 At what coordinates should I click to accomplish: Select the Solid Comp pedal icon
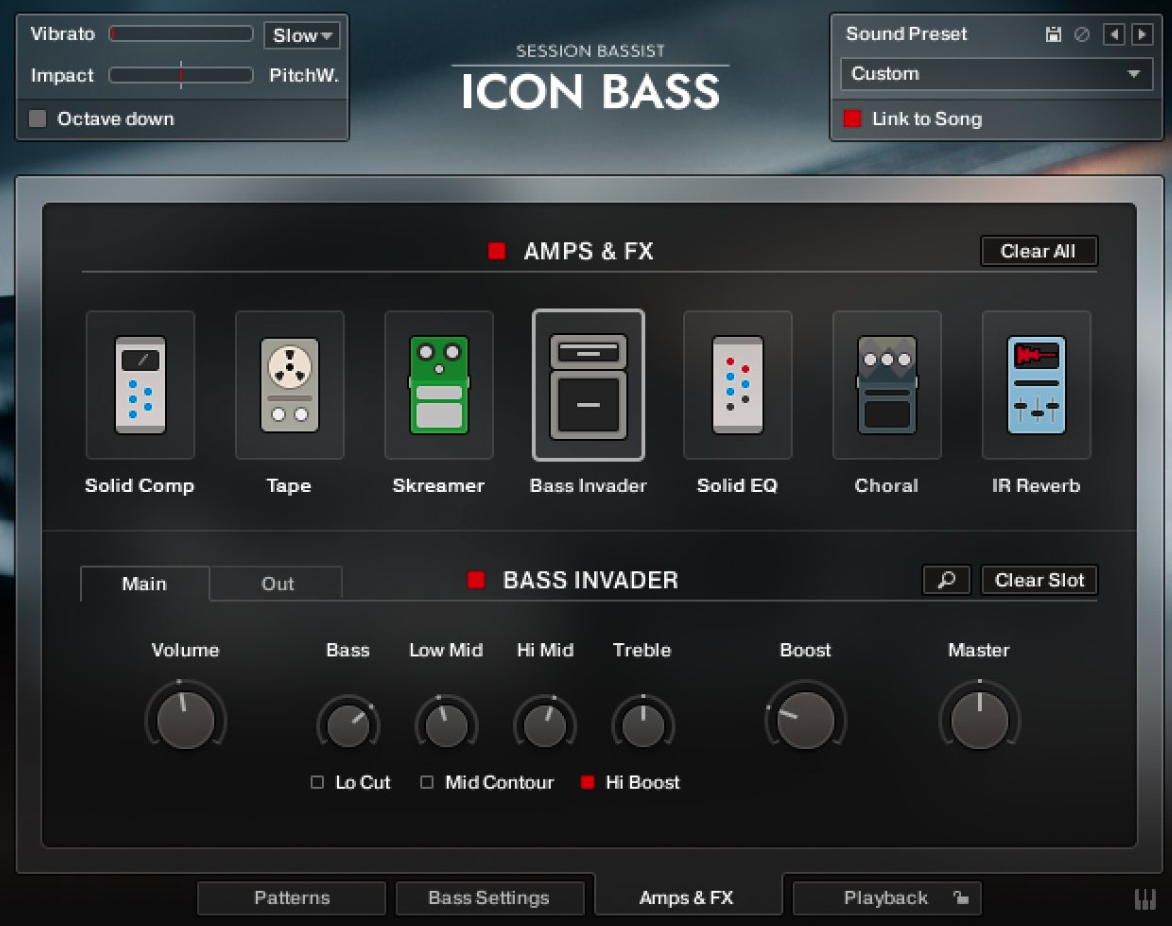[140, 385]
